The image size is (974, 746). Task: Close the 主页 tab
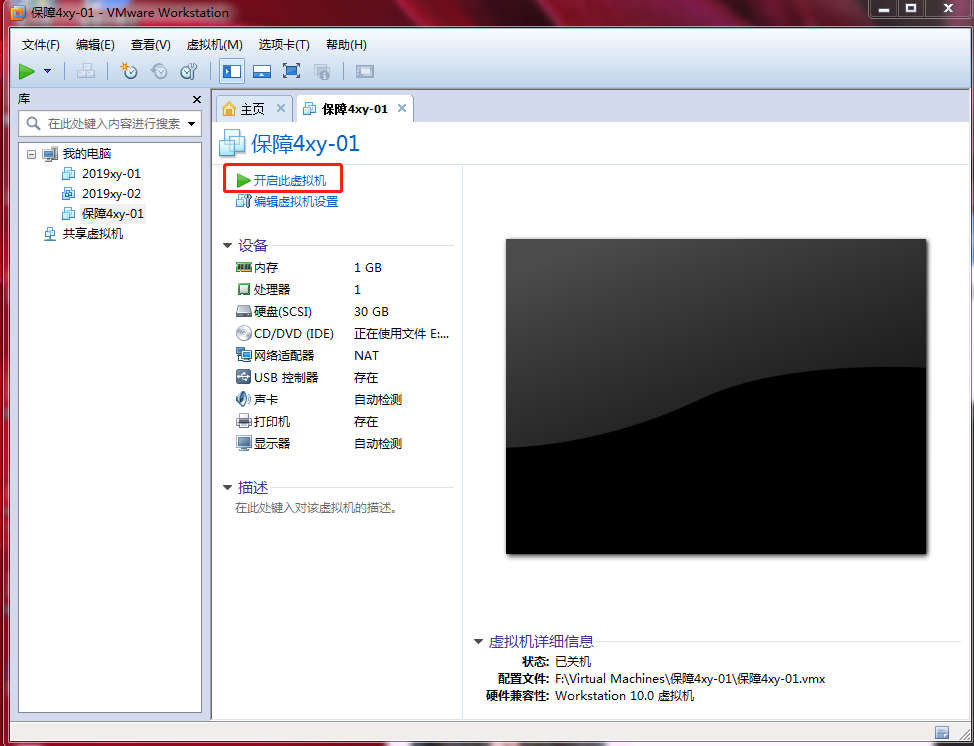[x=281, y=109]
